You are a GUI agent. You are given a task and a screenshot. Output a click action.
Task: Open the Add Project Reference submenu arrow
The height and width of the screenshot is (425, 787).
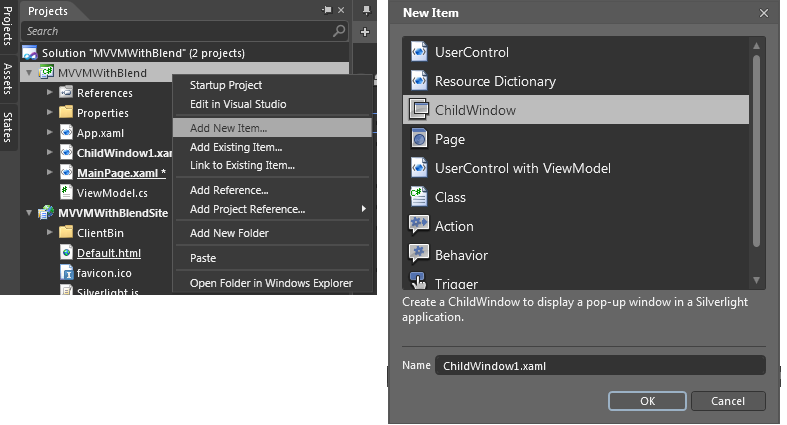tap(364, 209)
